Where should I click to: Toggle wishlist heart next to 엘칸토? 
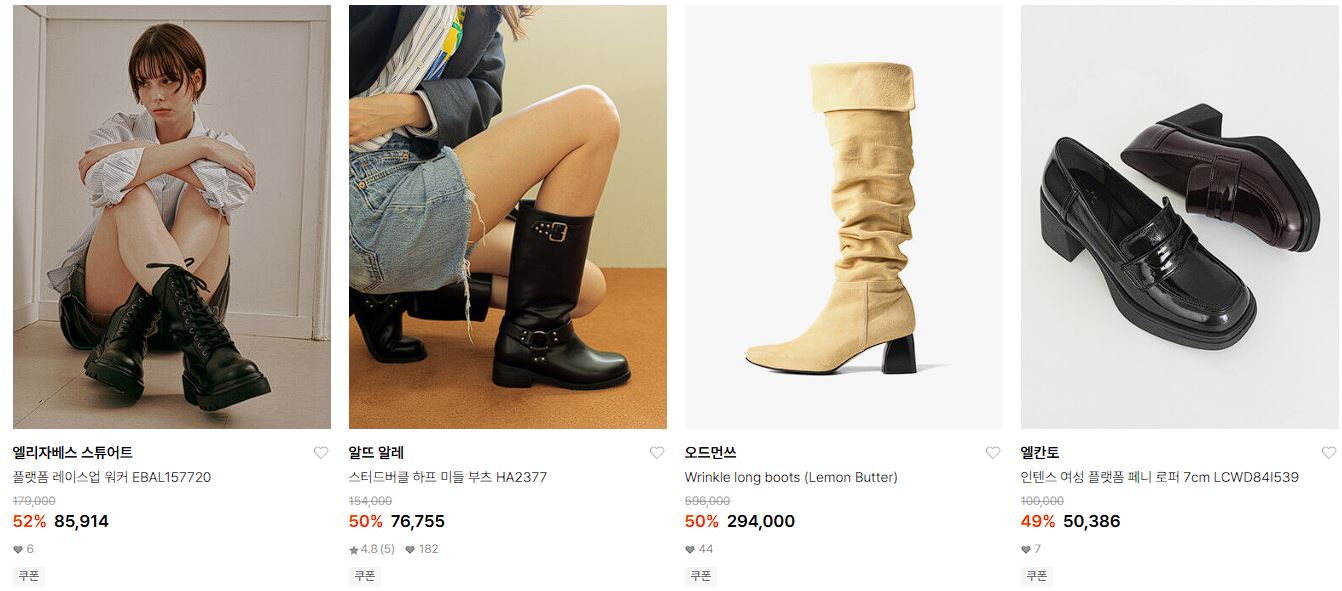coord(1329,453)
